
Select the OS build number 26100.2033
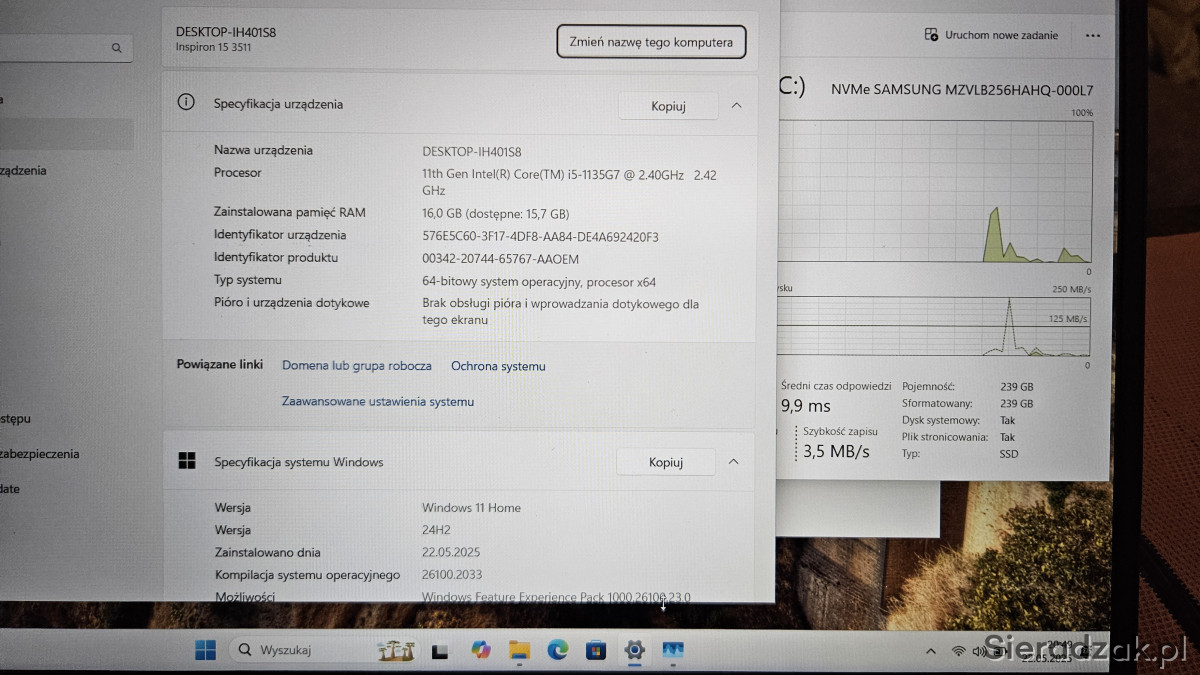(452, 575)
